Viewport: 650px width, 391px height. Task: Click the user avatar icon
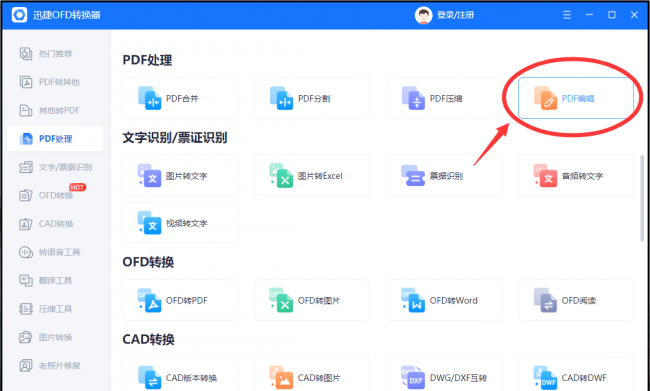coord(423,15)
